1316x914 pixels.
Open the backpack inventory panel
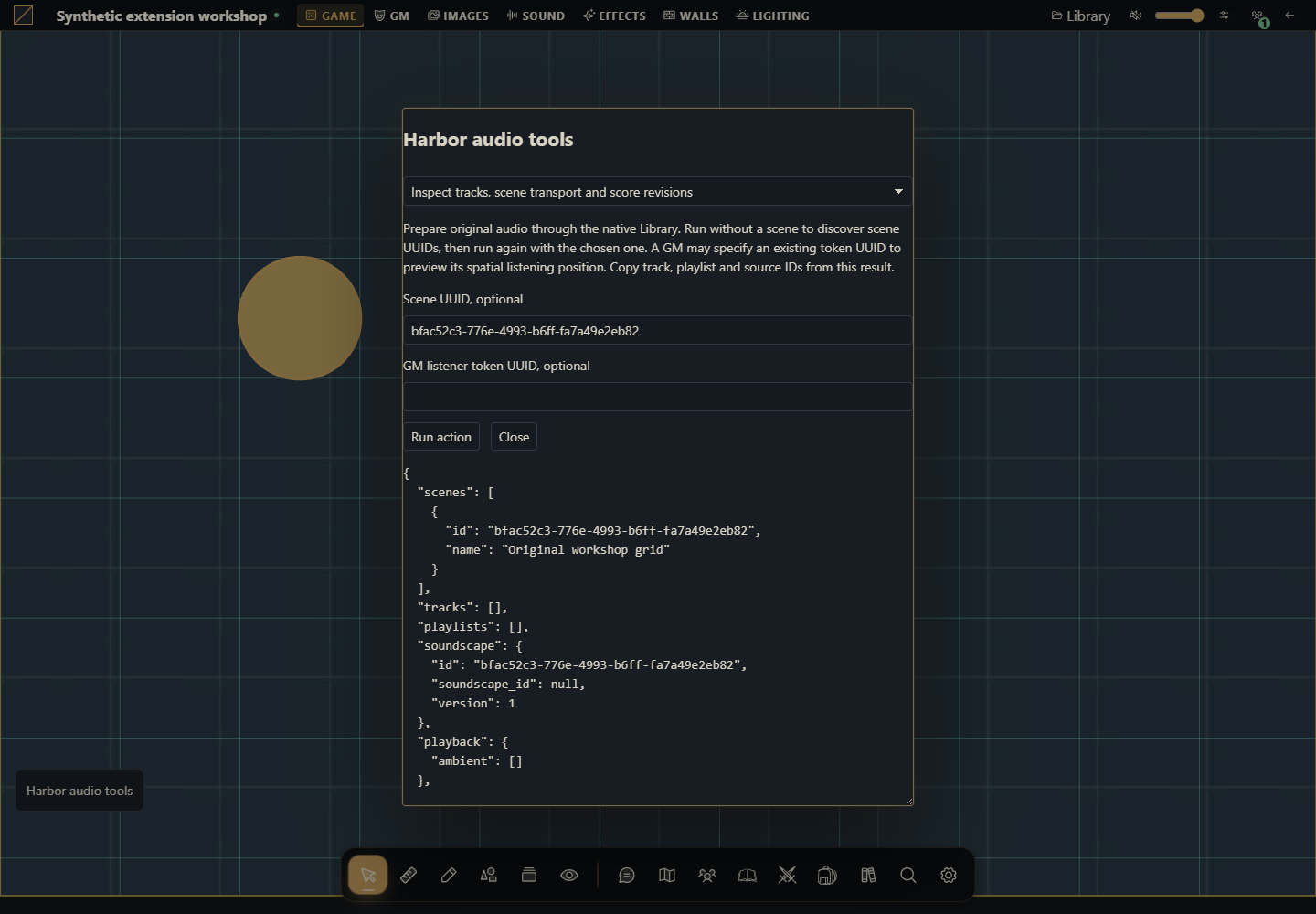(x=828, y=875)
